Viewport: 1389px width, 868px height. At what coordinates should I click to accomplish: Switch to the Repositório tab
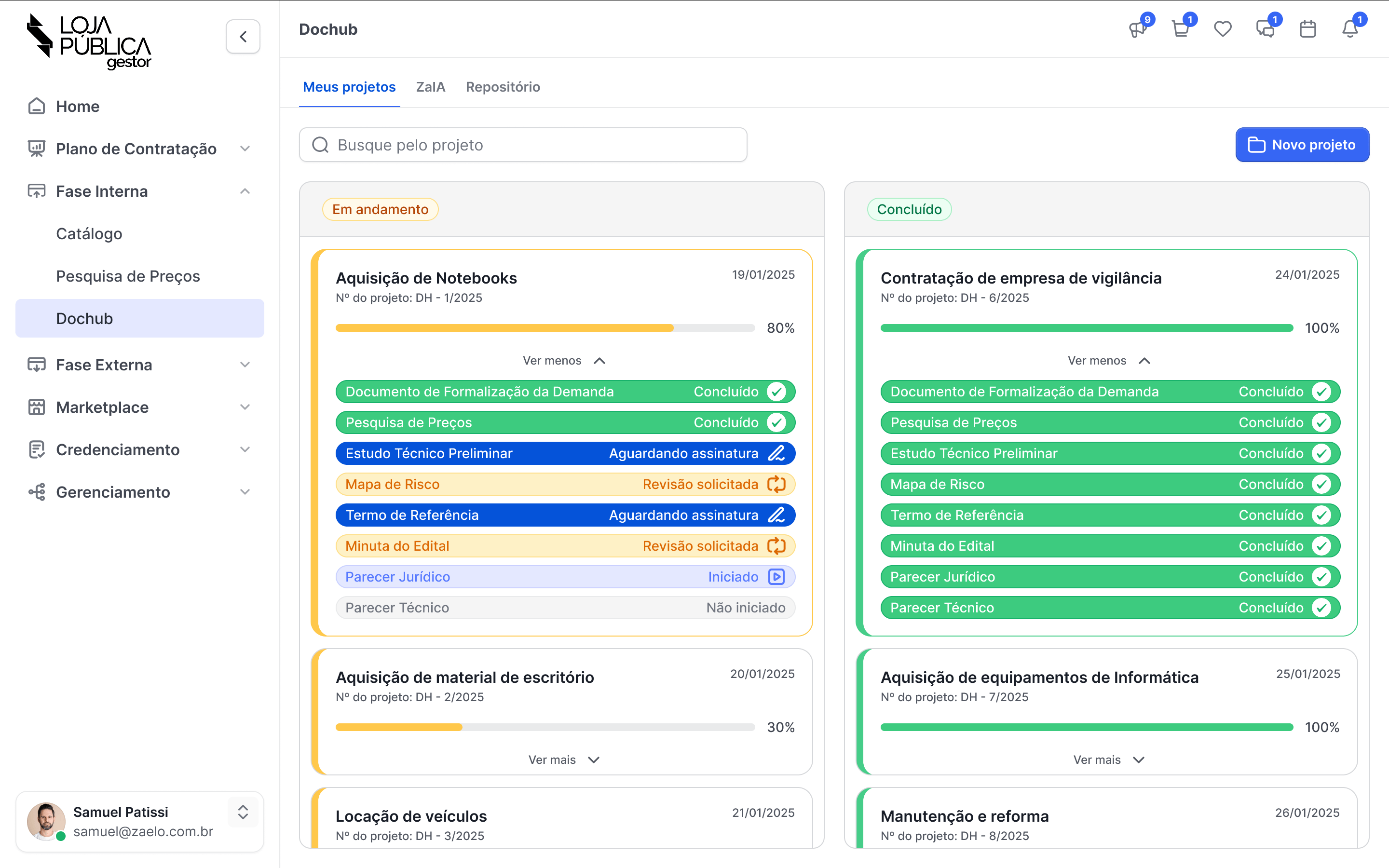pos(503,87)
